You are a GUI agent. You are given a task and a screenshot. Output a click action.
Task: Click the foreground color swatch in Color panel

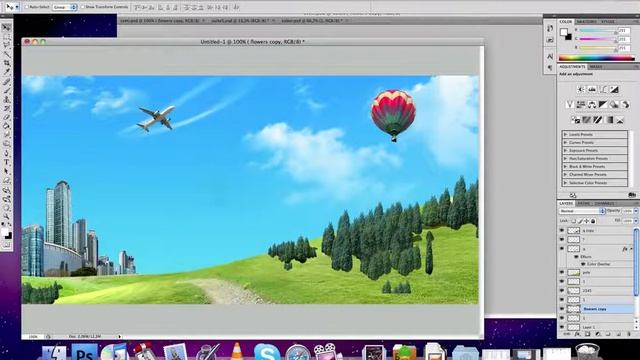pyautogui.click(x=564, y=32)
